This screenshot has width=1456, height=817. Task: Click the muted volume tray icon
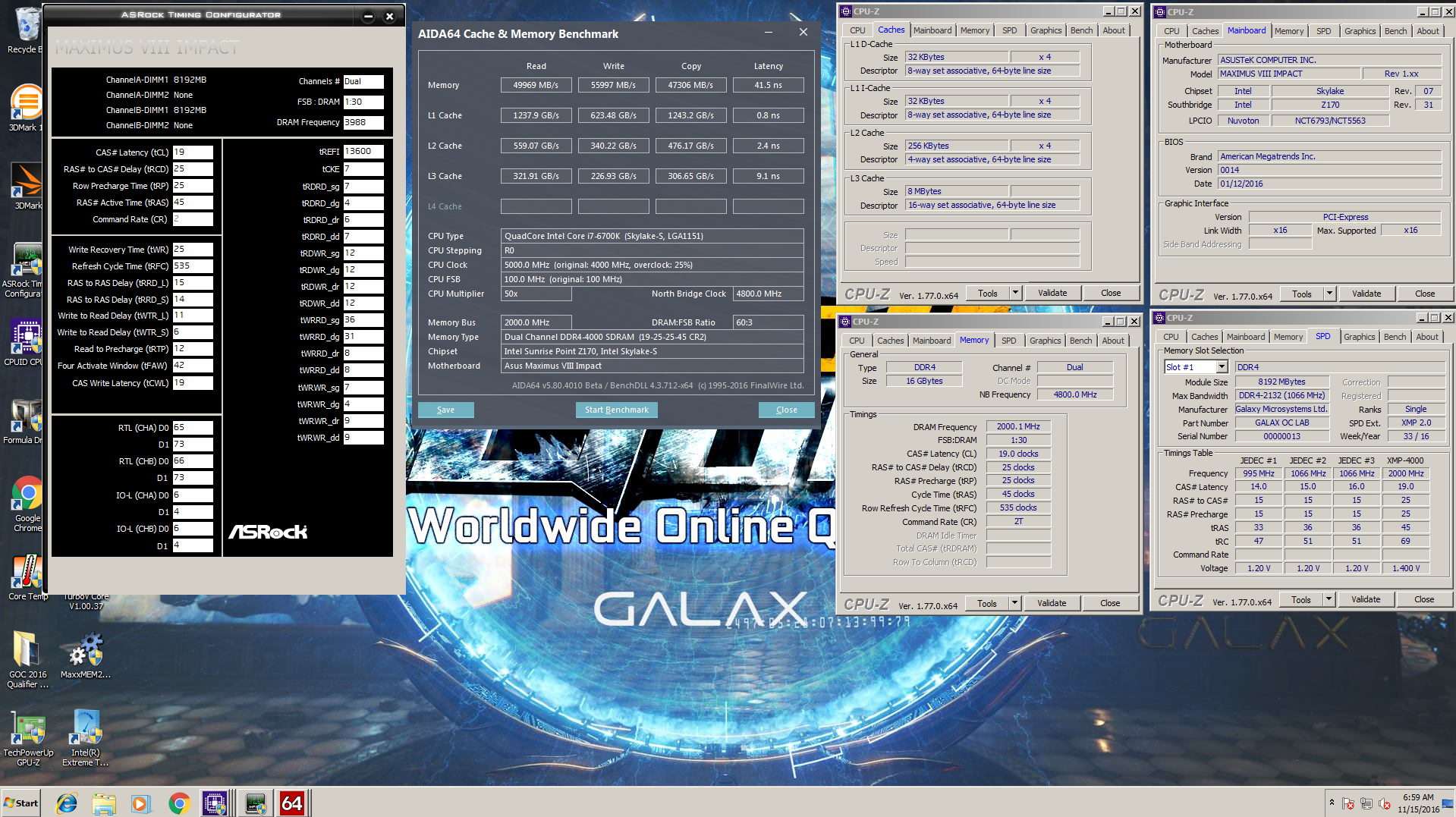pos(1385,803)
